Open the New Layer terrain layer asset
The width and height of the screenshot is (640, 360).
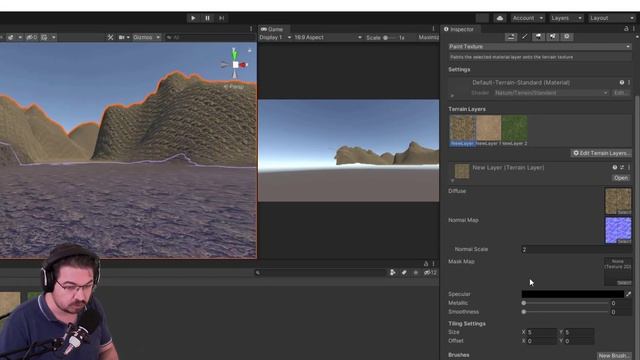click(x=621, y=178)
